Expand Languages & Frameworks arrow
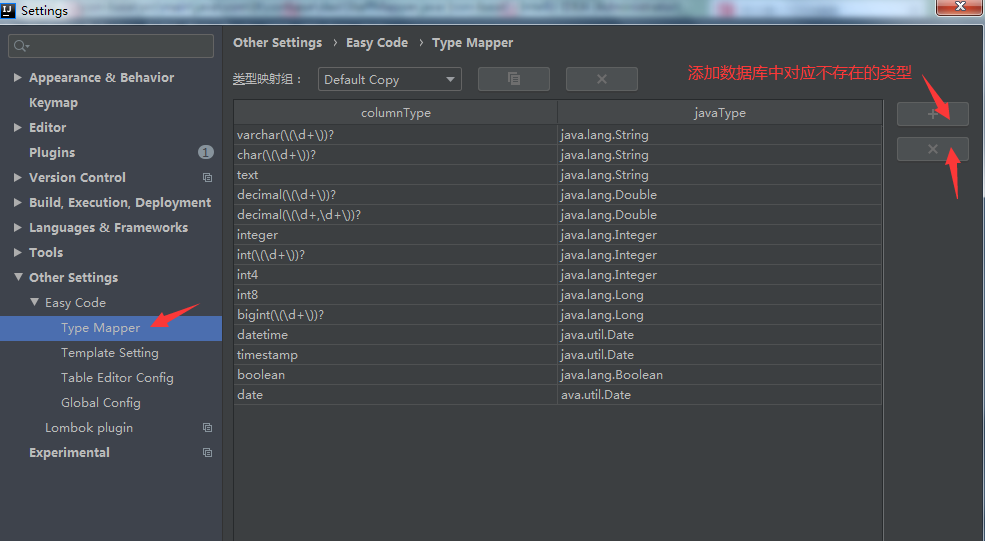 click(18, 227)
